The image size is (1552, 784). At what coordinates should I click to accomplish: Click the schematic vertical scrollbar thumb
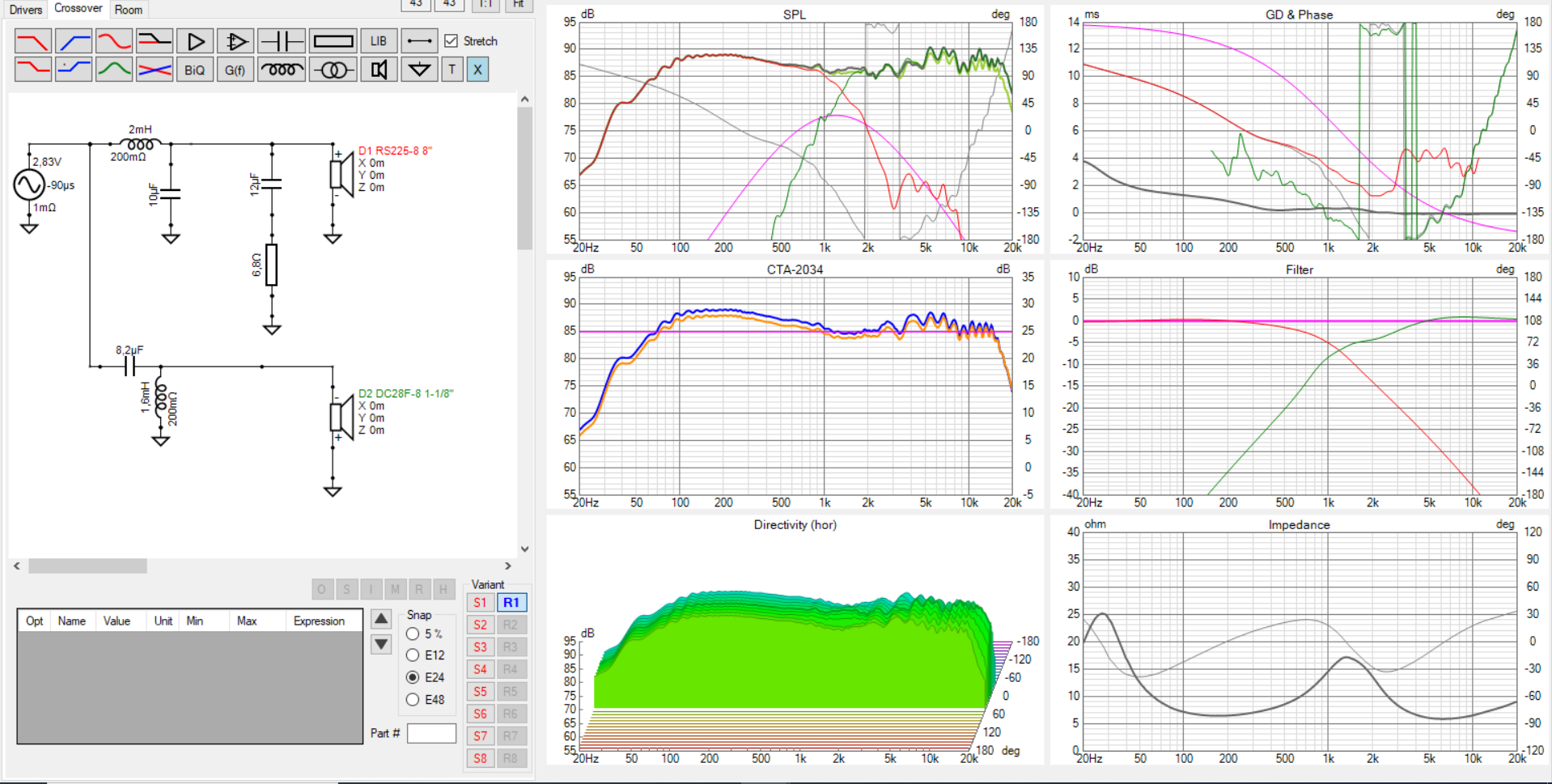pyautogui.click(x=525, y=178)
